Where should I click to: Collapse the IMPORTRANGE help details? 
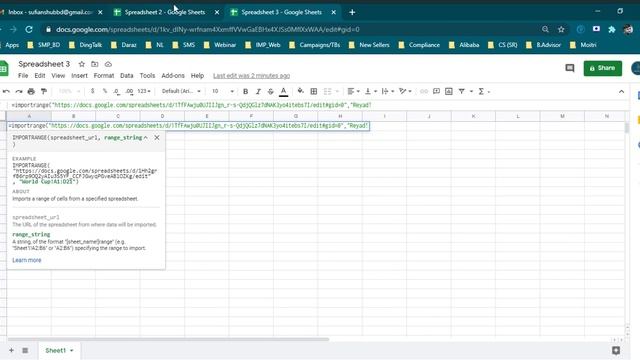click(x=145, y=138)
